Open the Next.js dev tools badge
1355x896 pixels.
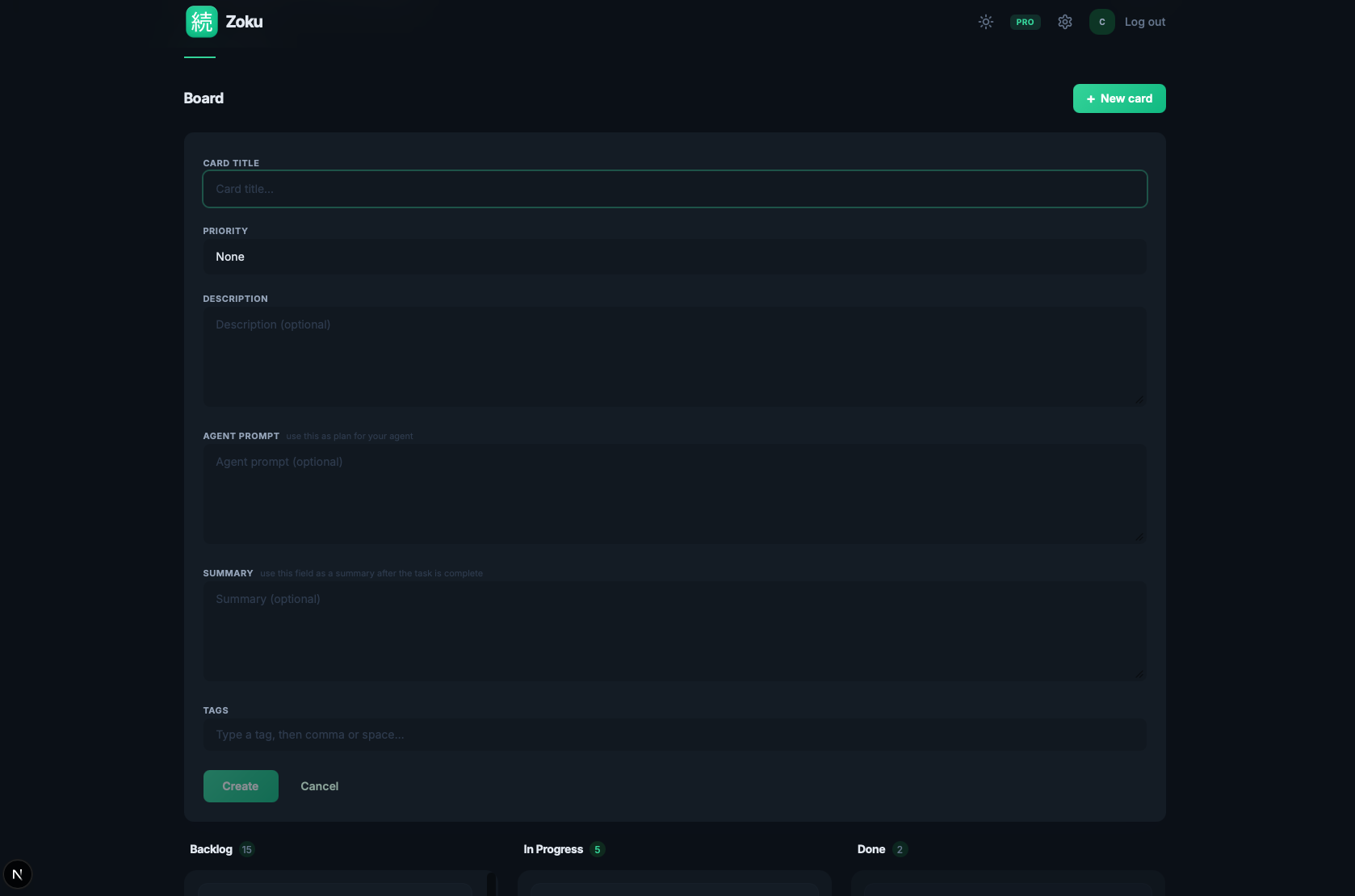coord(17,874)
